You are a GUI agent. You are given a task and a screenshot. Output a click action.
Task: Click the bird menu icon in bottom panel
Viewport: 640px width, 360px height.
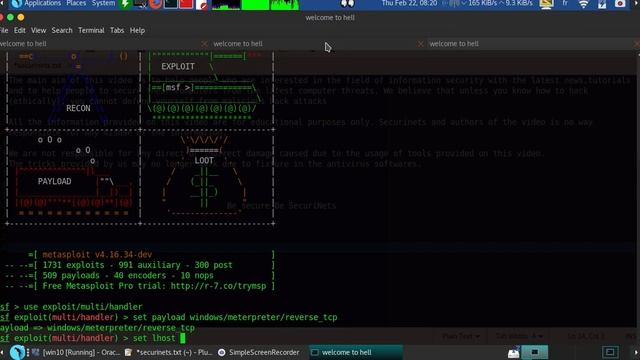coord(17,352)
